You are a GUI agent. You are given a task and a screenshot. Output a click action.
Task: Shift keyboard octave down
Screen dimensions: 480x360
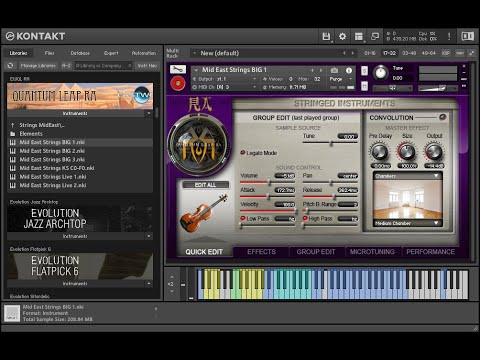point(172,291)
